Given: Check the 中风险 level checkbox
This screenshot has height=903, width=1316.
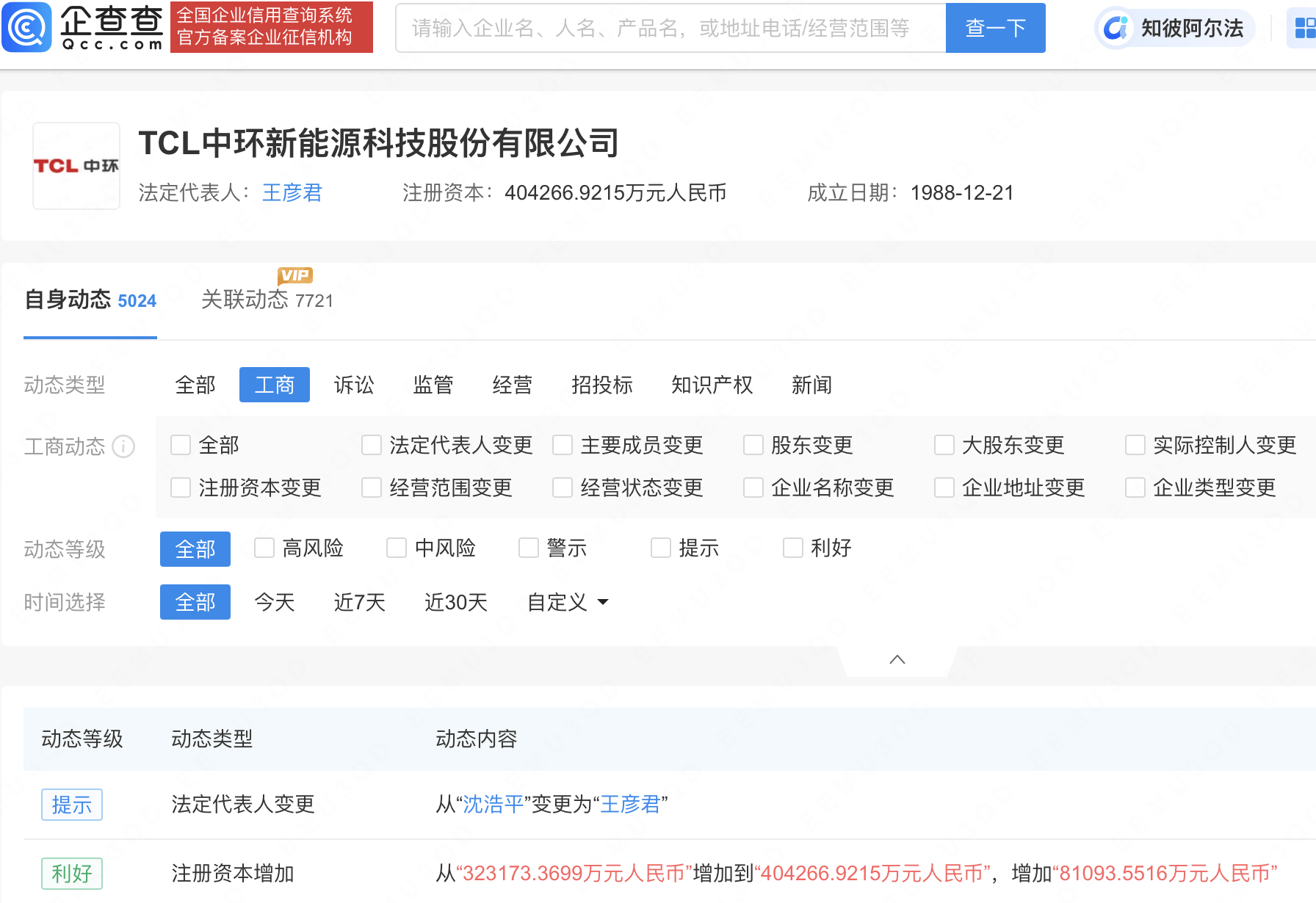Looking at the screenshot, I should (397, 548).
